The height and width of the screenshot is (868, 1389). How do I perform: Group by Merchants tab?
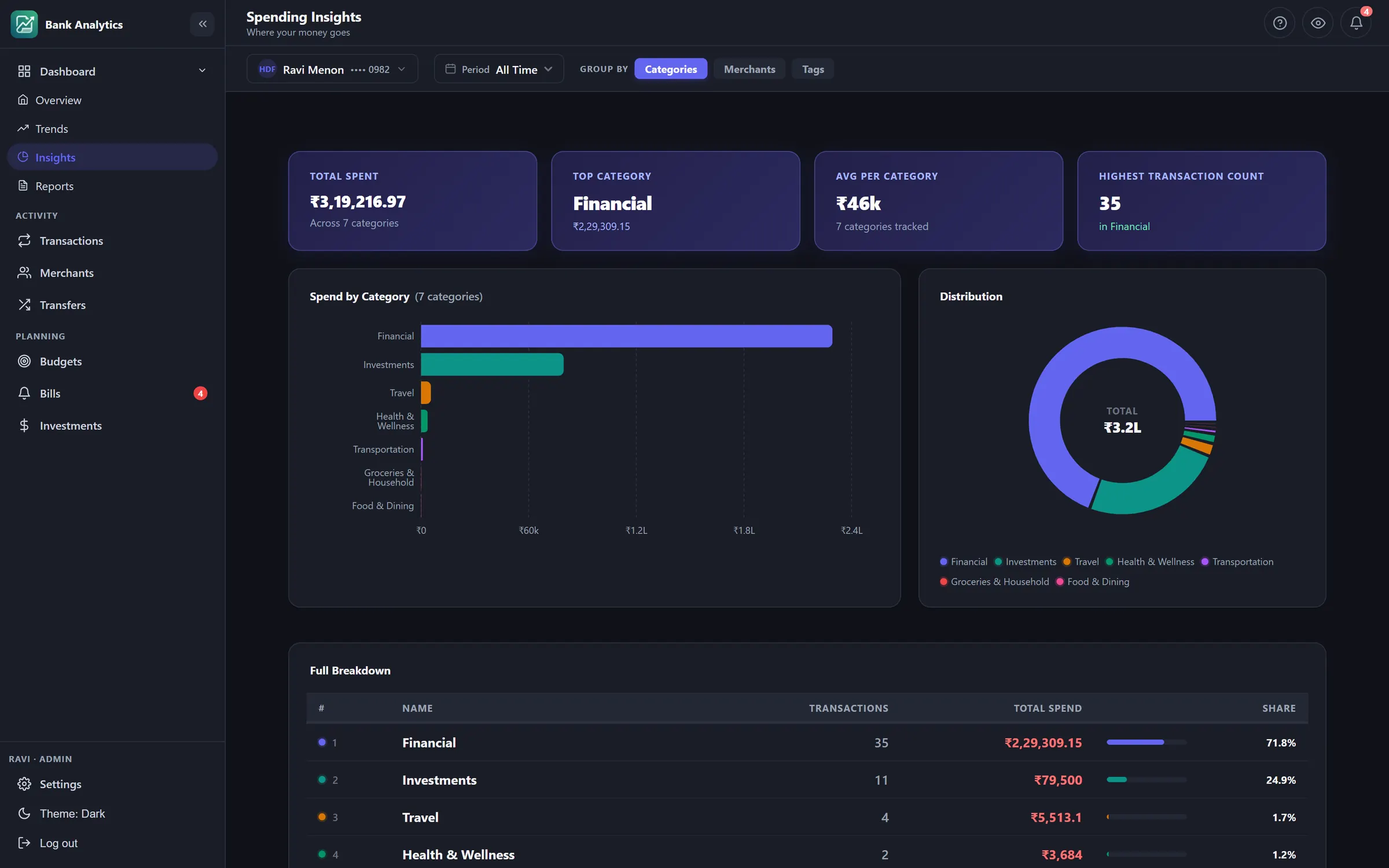pos(749,69)
